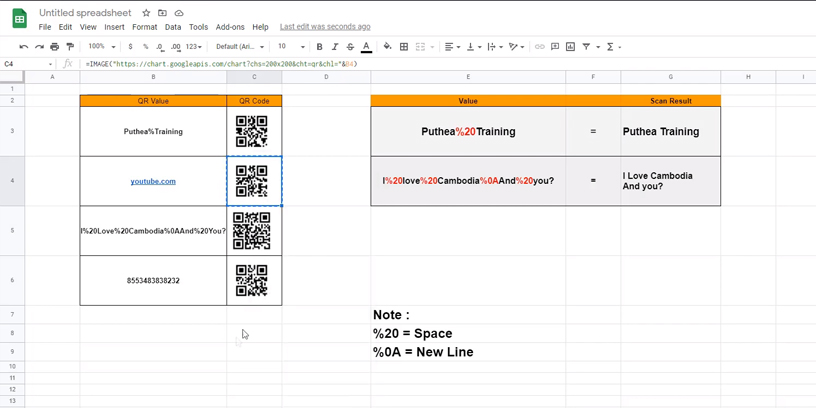Select row 7 header
816x408 pixels.
(x=12, y=314)
